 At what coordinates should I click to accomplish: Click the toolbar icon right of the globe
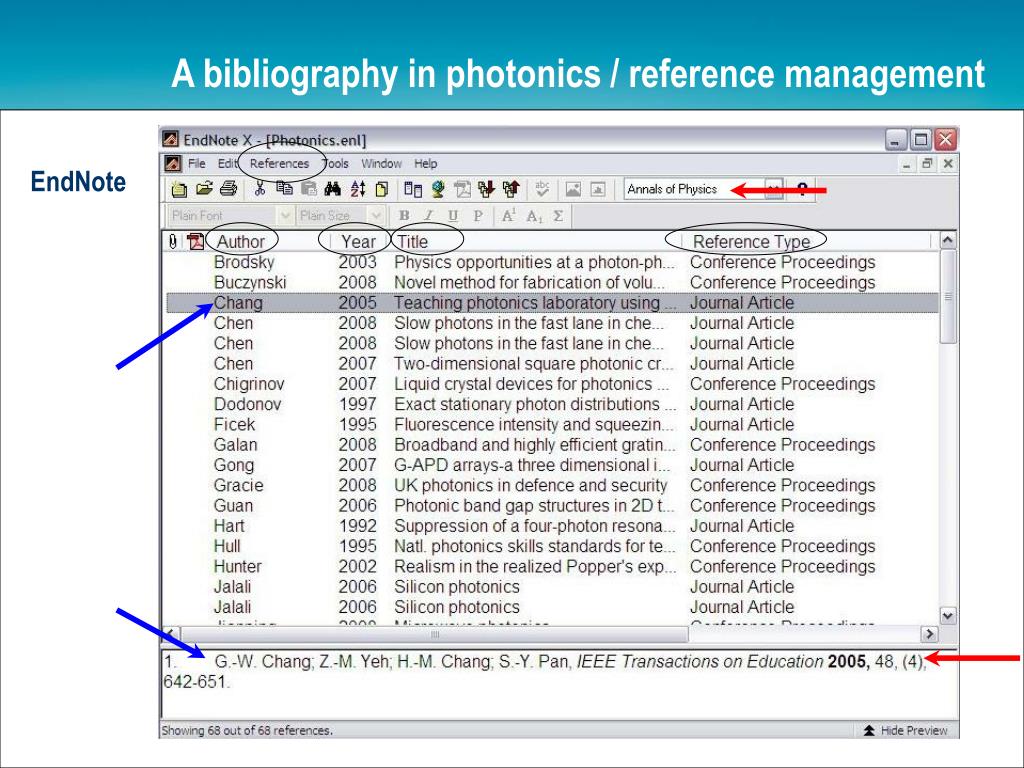[x=462, y=189]
